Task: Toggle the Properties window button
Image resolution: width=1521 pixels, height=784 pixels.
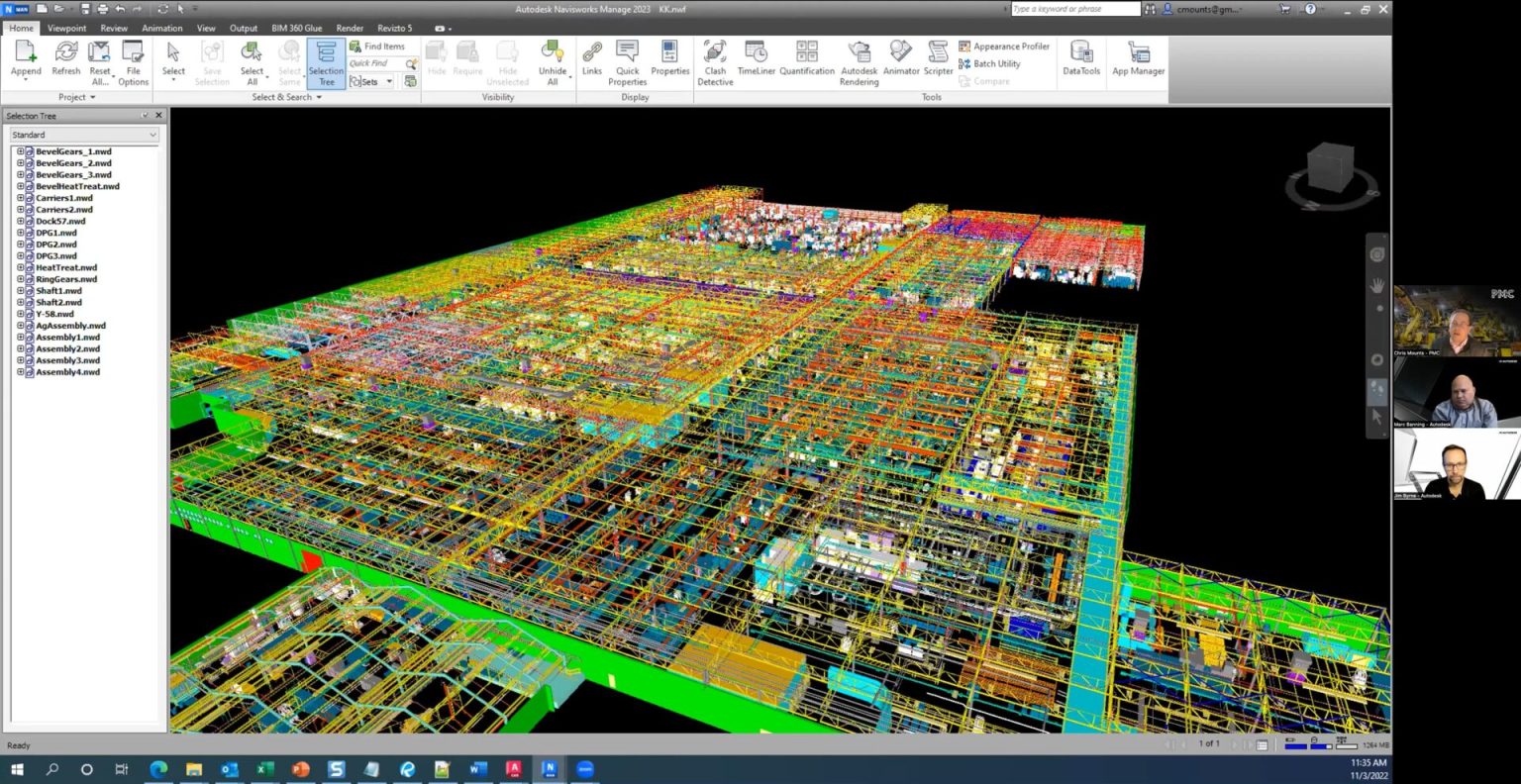Action: click(669, 59)
